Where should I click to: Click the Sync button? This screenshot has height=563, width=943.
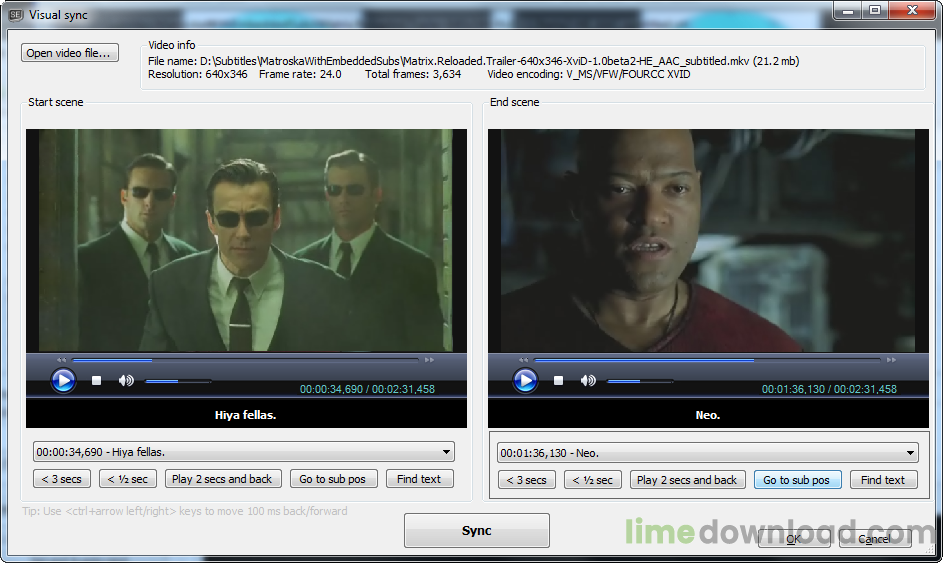tap(477, 531)
